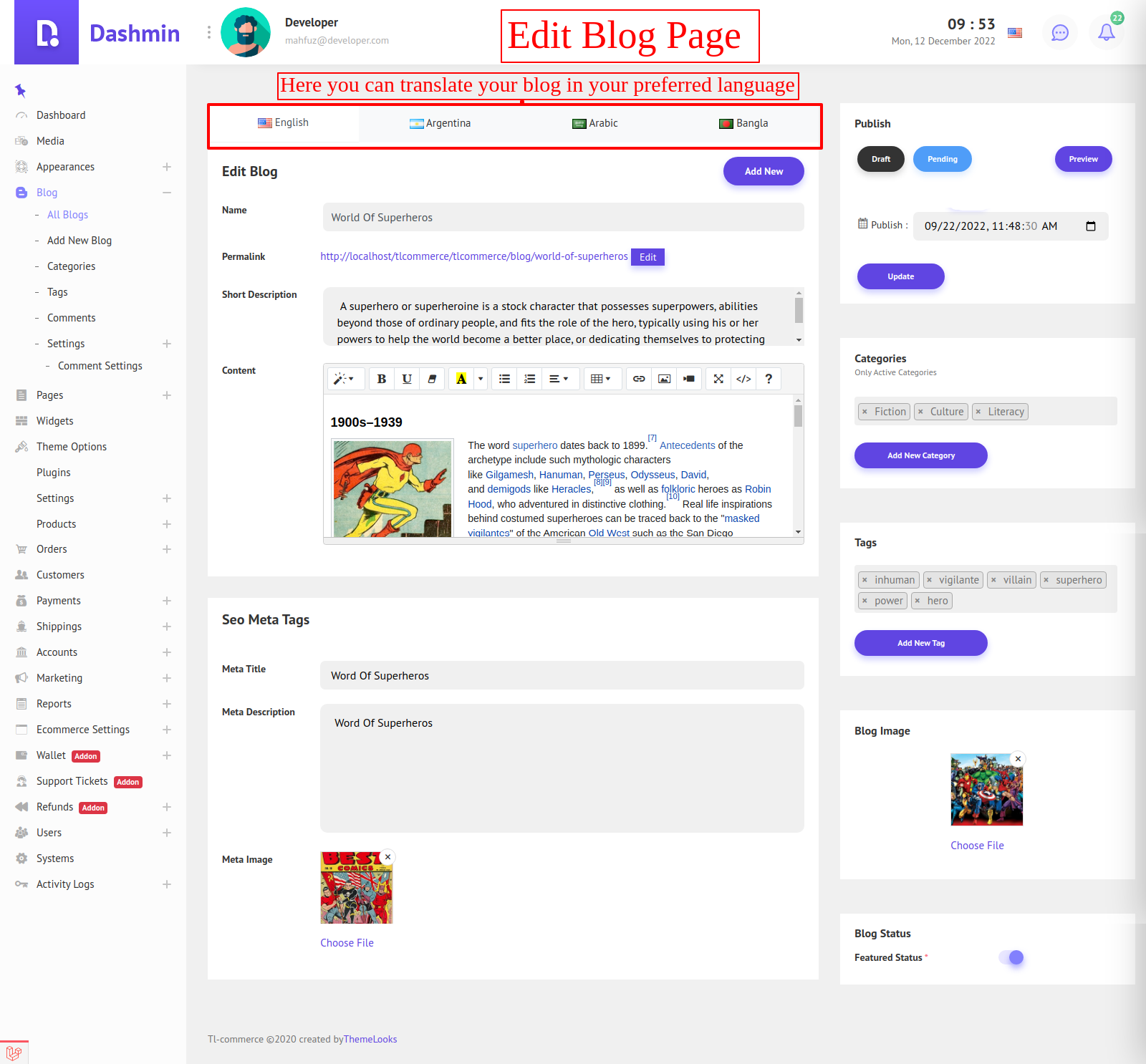Click the Underline formatting icon

(x=407, y=379)
